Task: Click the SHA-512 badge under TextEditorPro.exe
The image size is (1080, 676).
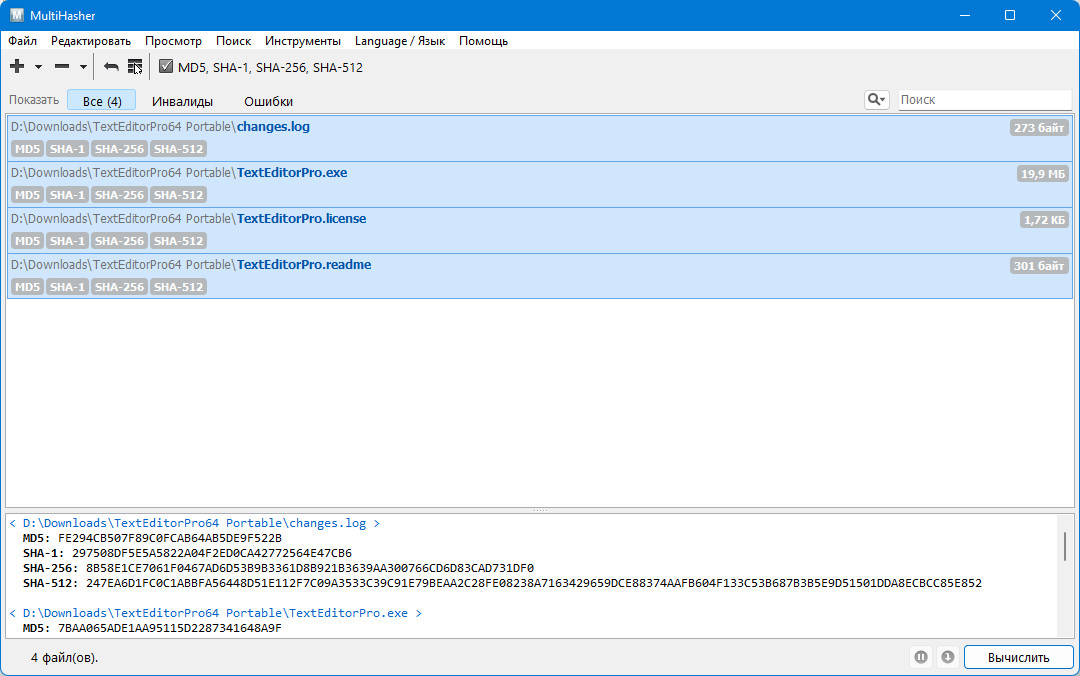Action: 178,195
